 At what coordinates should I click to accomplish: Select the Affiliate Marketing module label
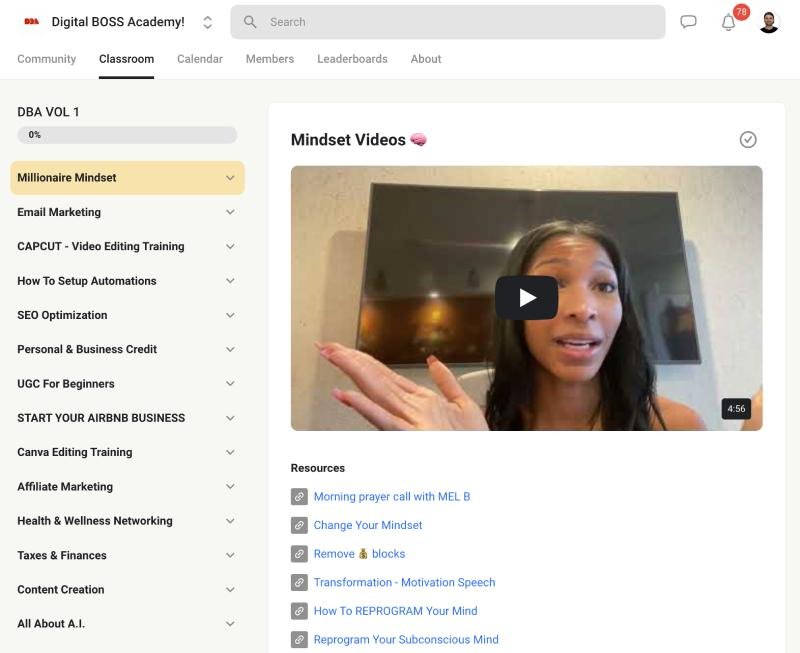coord(65,487)
